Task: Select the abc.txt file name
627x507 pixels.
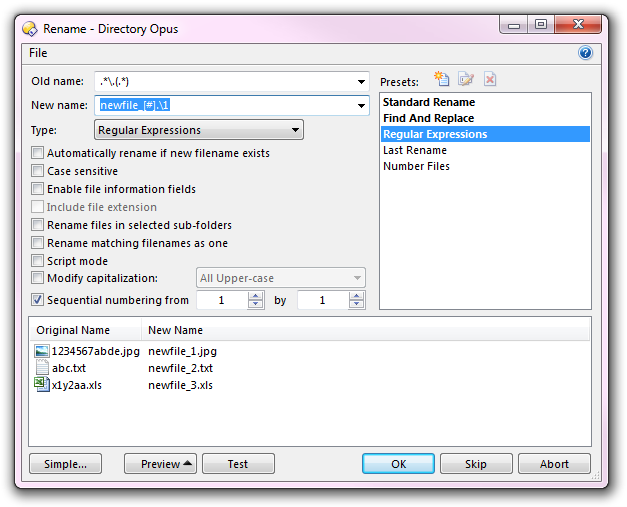Action: point(69,368)
